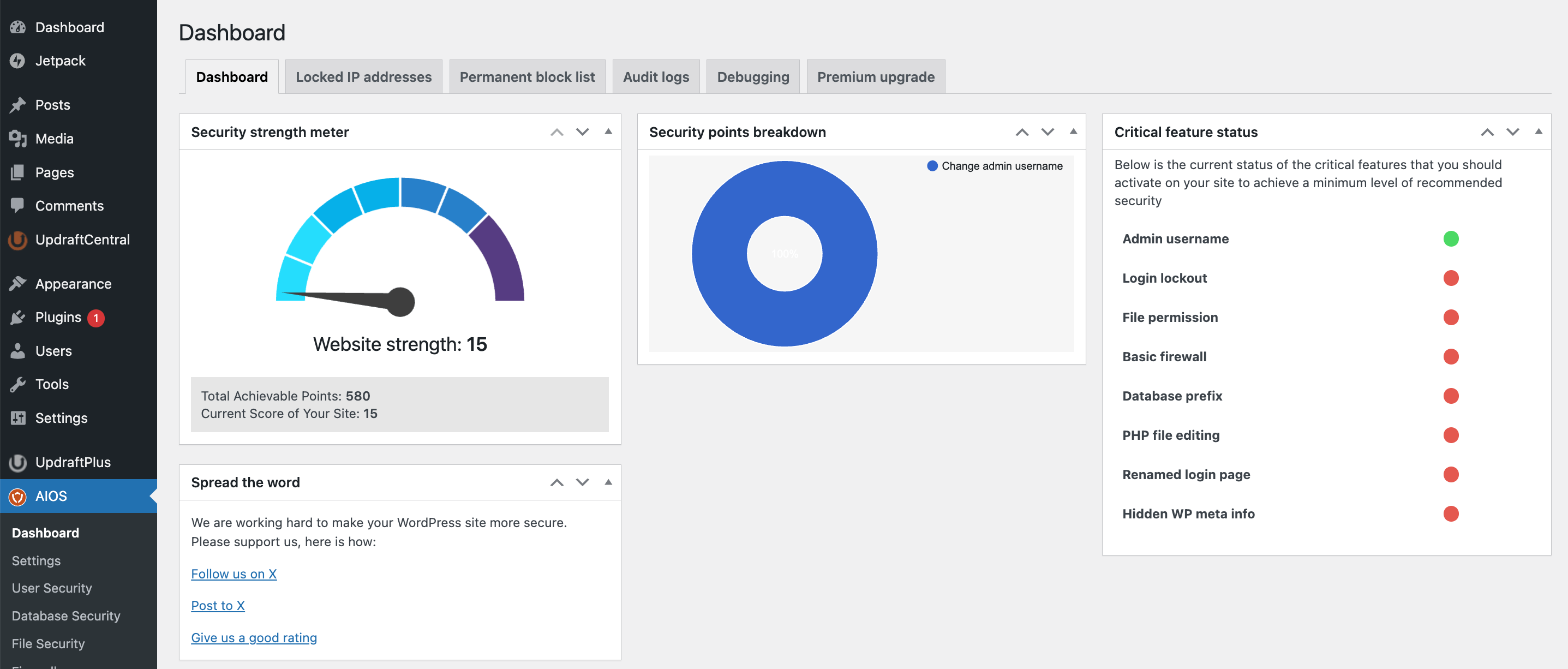Image resolution: width=1568 pixels, height=669 pixels.
Task: Switch to Locked IP addresses tab
Action: point(363,77)
